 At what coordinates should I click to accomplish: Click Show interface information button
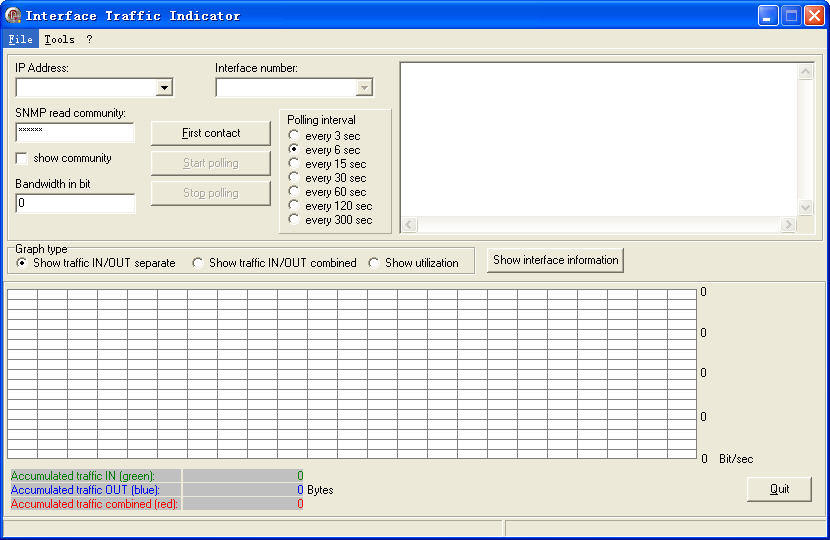[555, 260]
